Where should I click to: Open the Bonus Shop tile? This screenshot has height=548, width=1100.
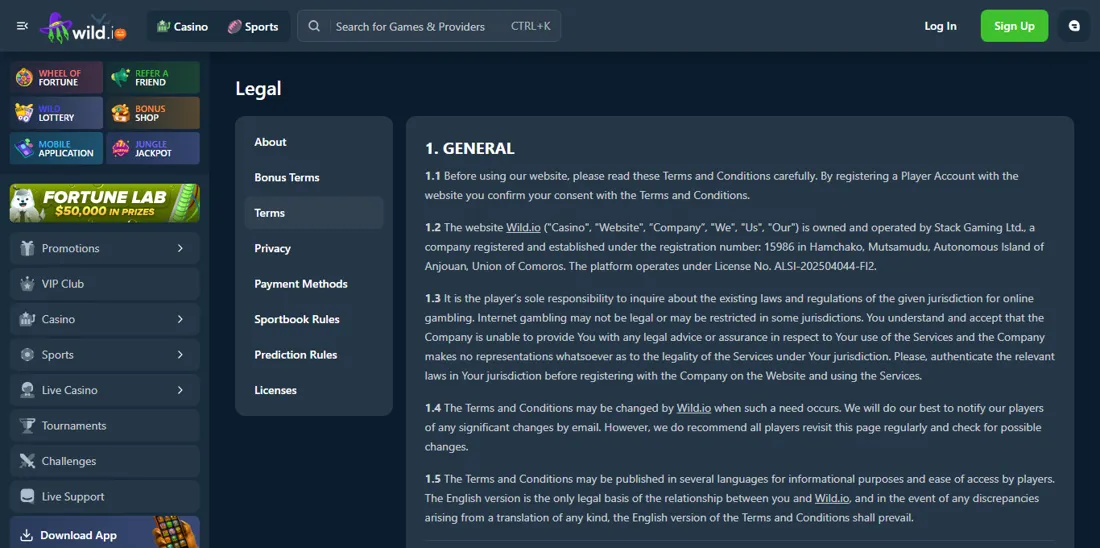click(153, 113)
